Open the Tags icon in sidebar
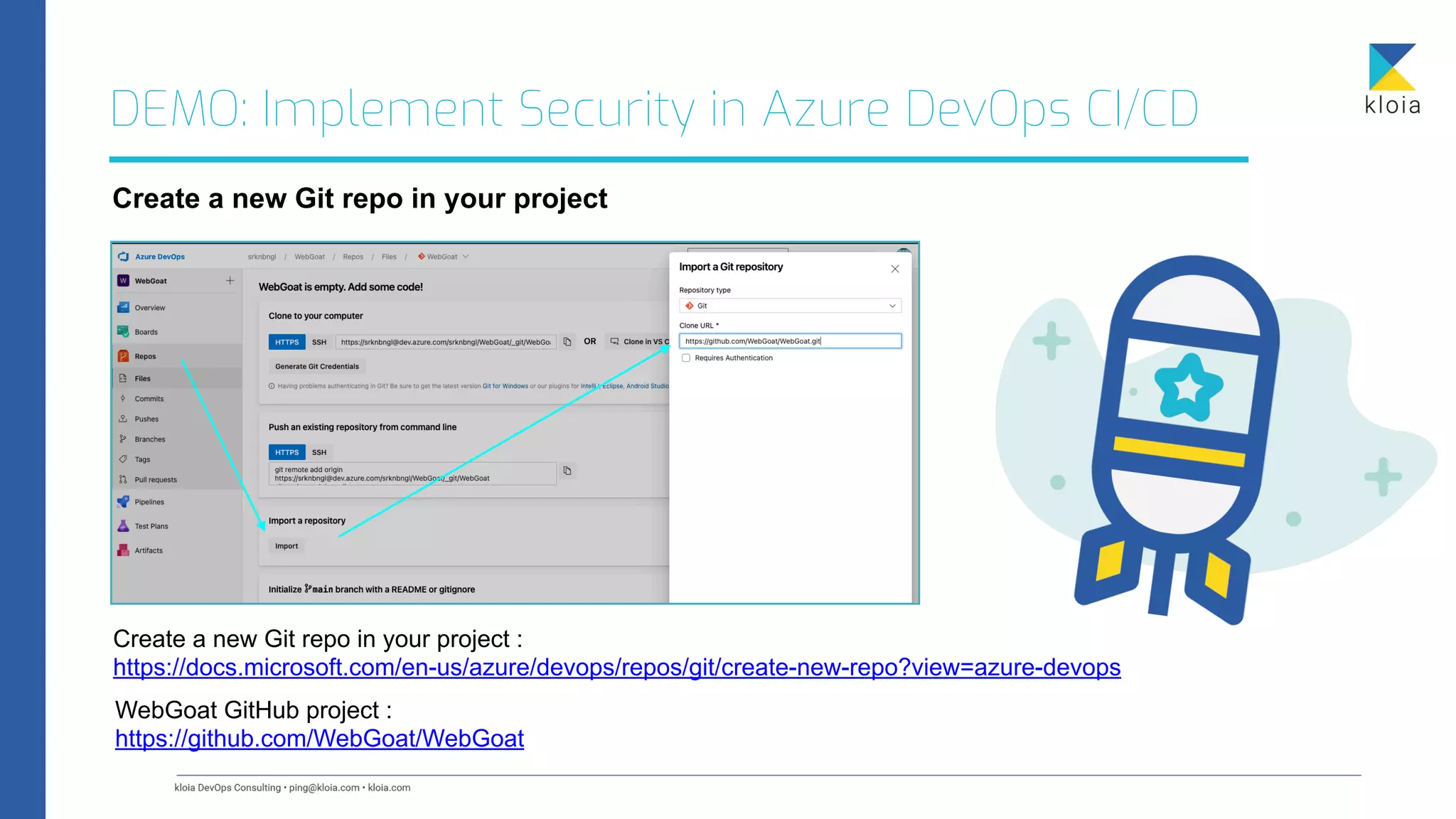Image resolution: width=1456 pixels, height=819 pixels. [x=123, y=459]
